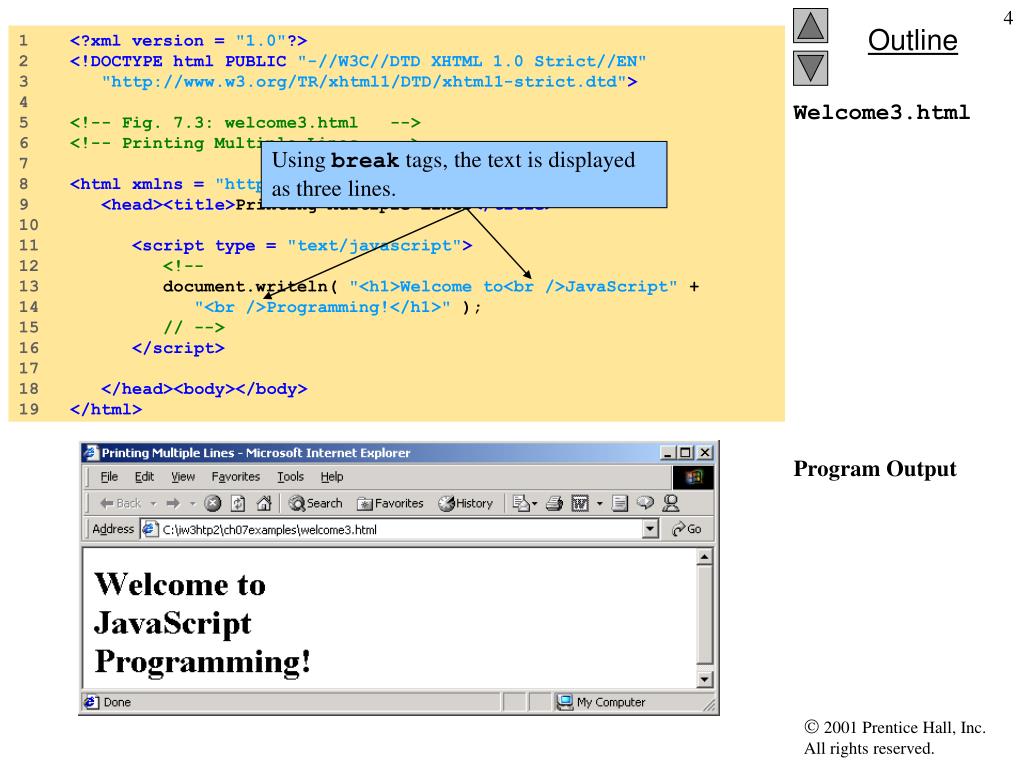
Task: Click the document.writeln code text
Action: tap(250, 287)
